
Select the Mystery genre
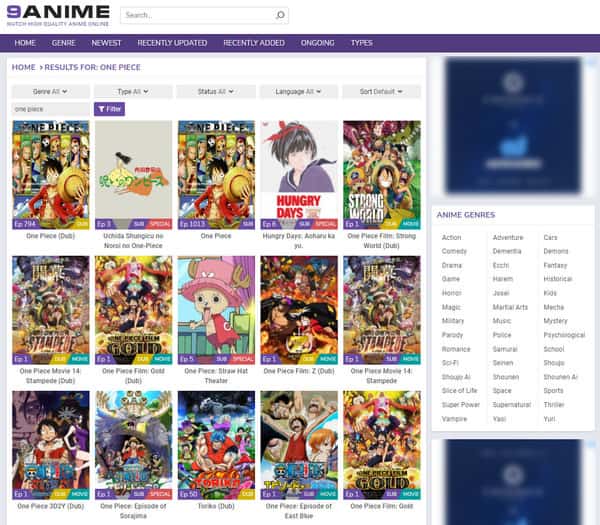[x=556, y=321]
